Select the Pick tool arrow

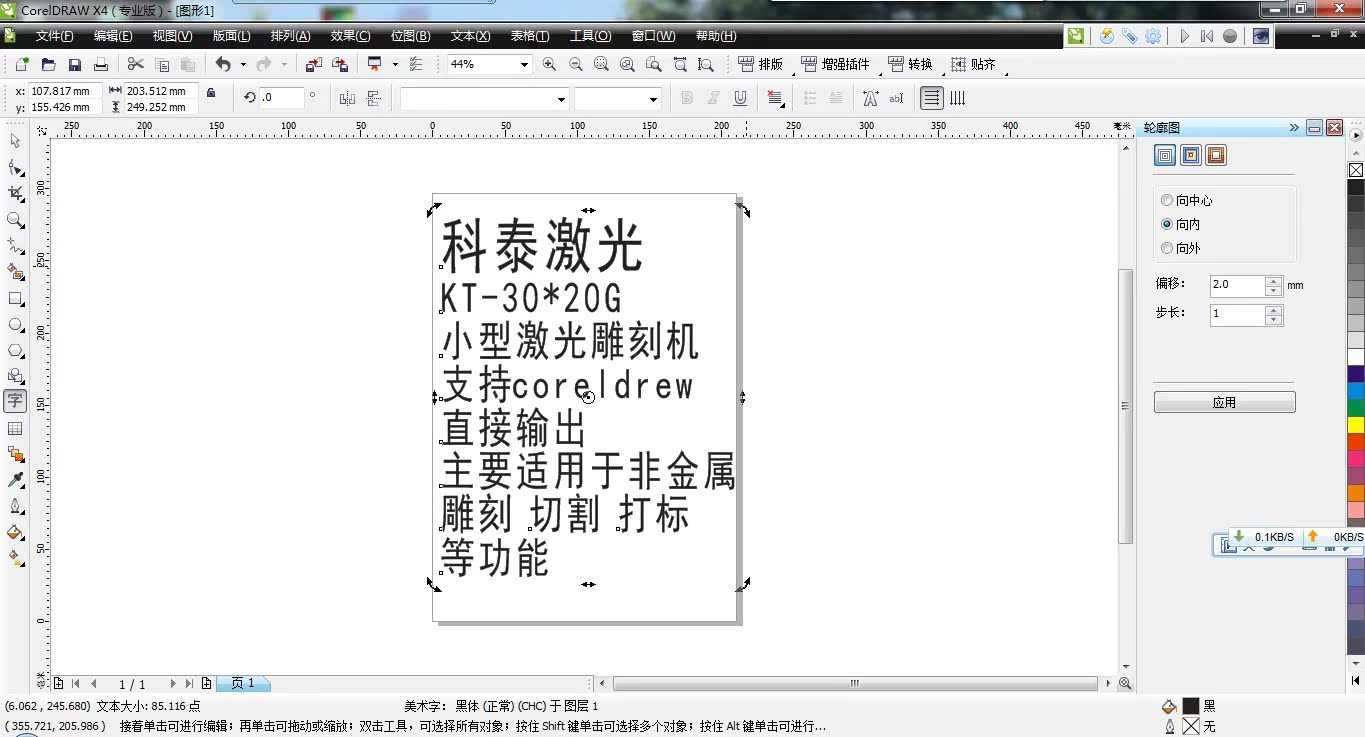15,141
